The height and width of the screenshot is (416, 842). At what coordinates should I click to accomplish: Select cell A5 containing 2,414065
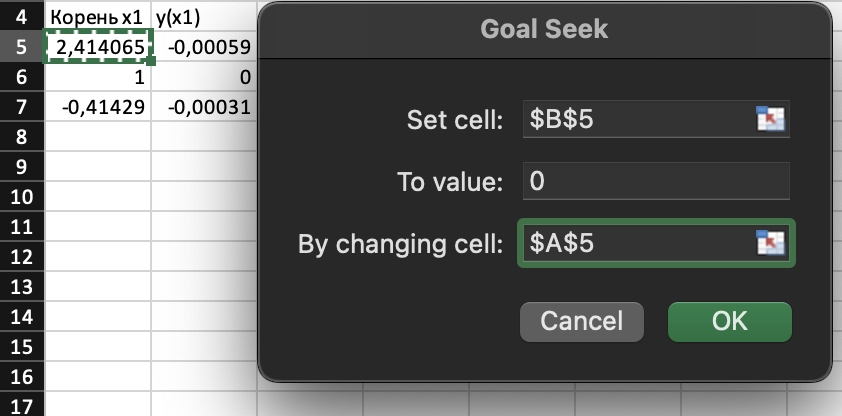(99, 47)
